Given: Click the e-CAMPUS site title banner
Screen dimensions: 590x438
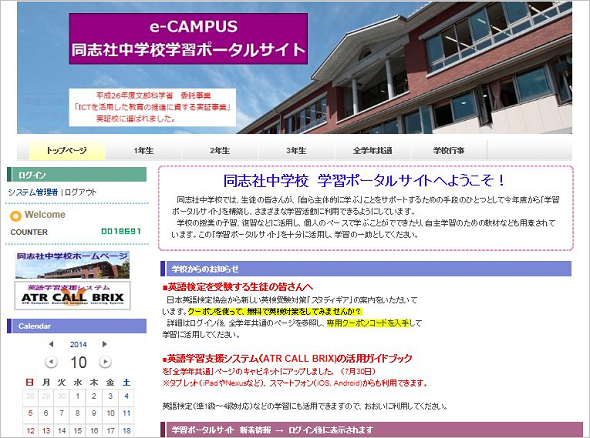Looking at the screenshot, I should tap(189, 39).
